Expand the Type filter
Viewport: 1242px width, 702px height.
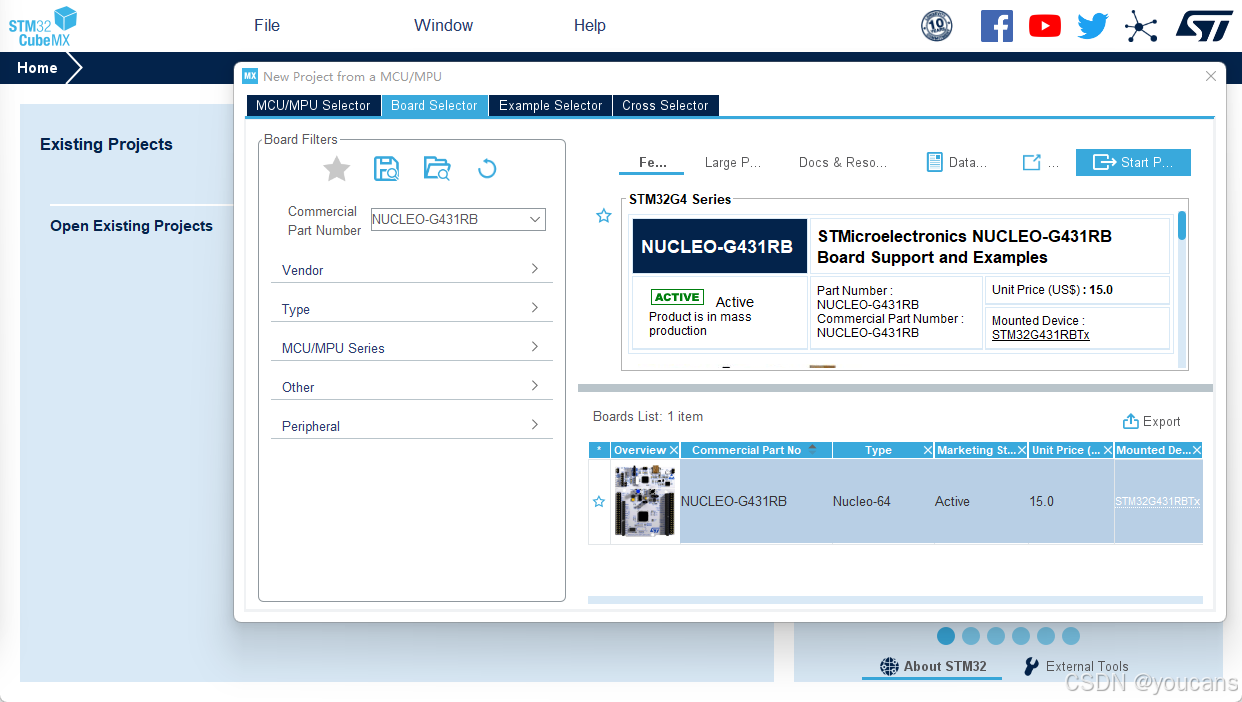[412, 309]
